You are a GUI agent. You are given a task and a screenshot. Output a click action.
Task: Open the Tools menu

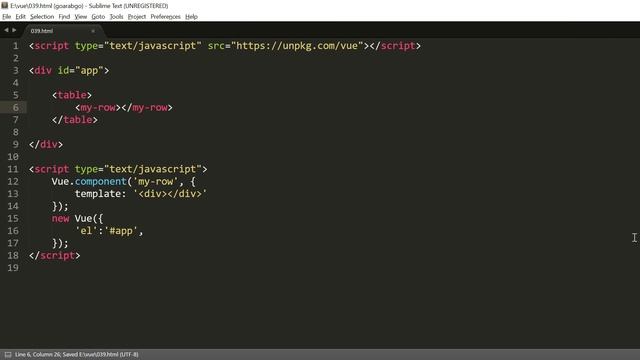[x=116, y=17]
